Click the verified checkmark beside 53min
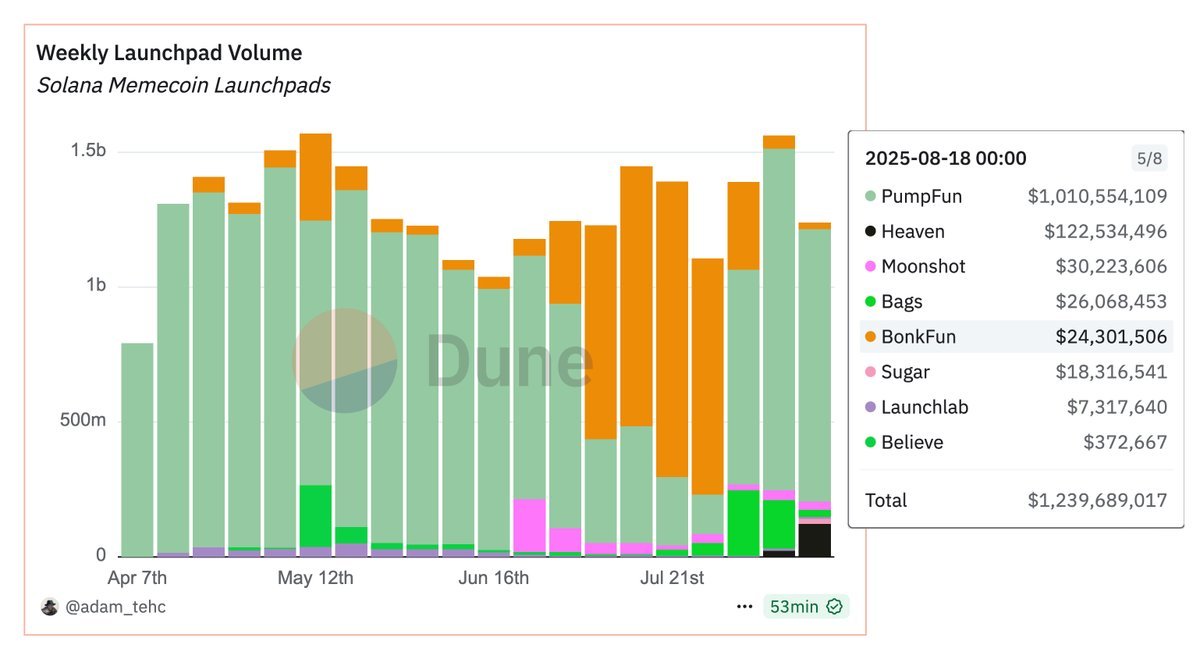This screenshot has height=659, width=1200. click(834, 607)
